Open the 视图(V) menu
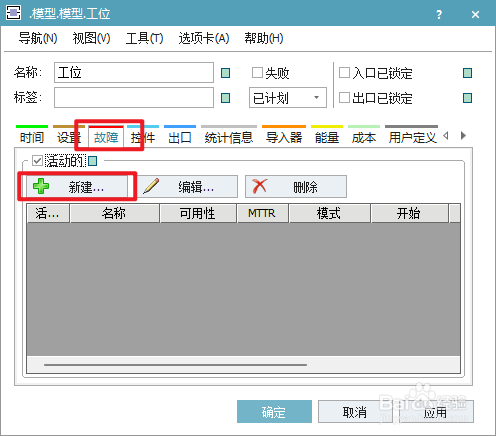The image size is (496, 436). coord(91,38)
